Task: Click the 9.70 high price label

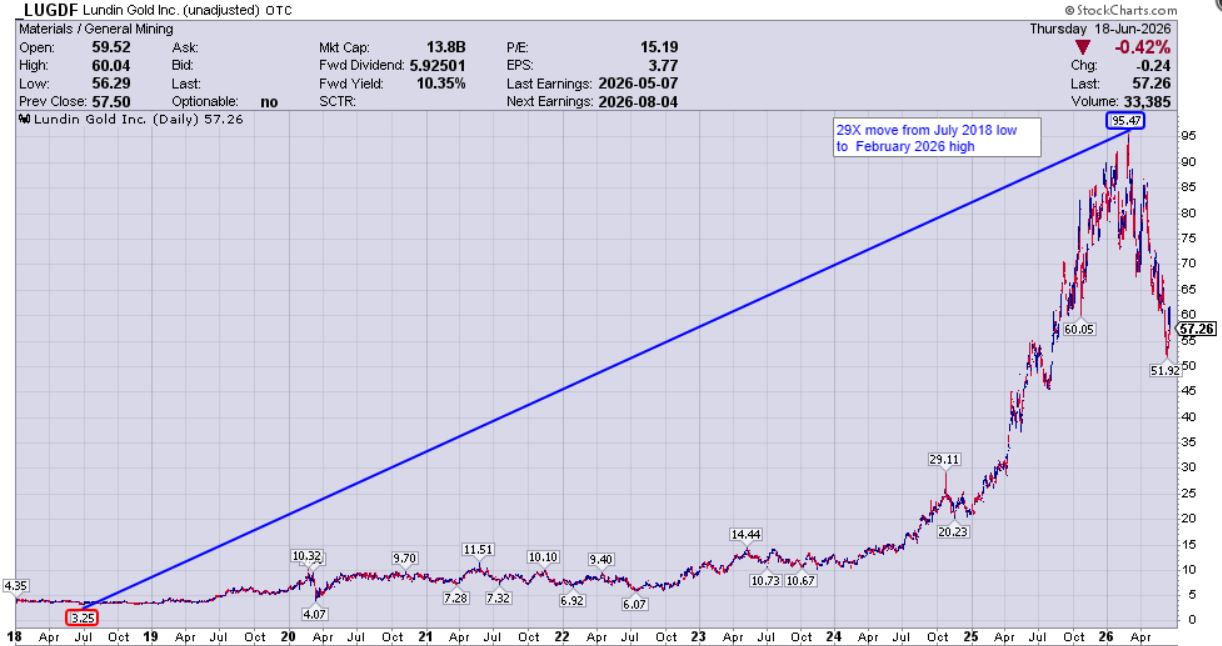Action: (x=406, y=557)
